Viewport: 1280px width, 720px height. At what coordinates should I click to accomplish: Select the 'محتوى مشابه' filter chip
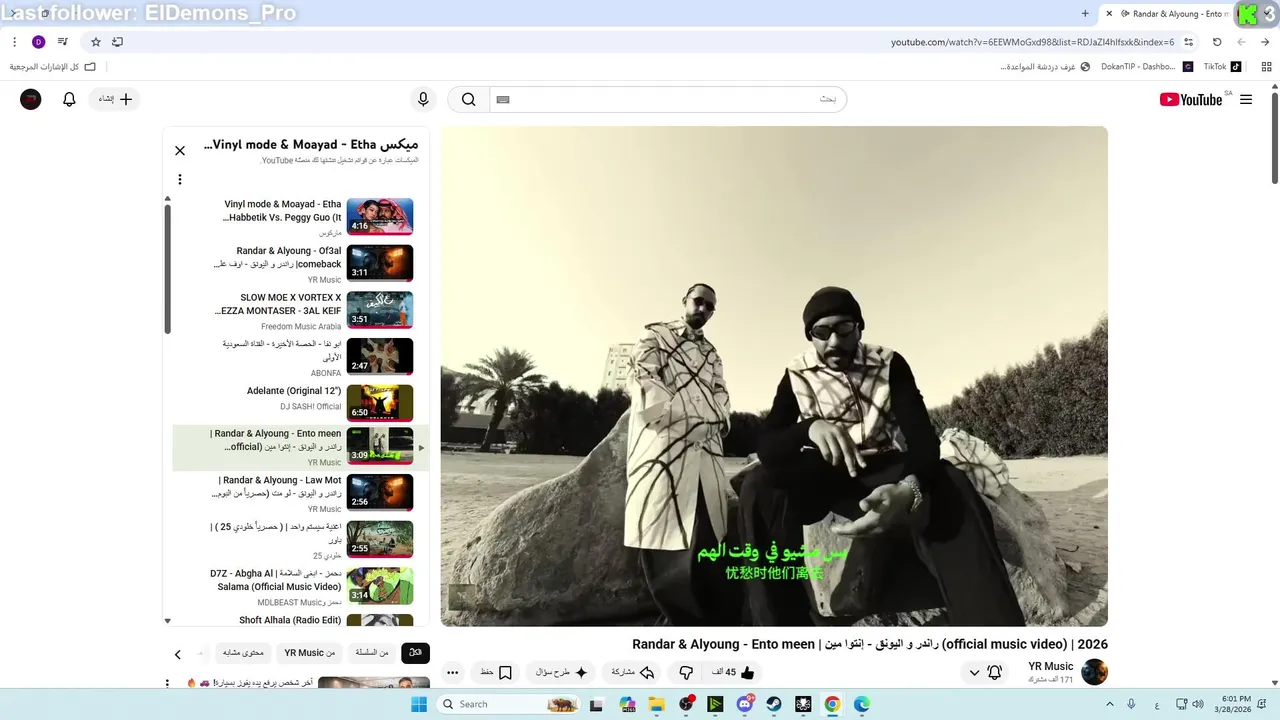(243, 653)
